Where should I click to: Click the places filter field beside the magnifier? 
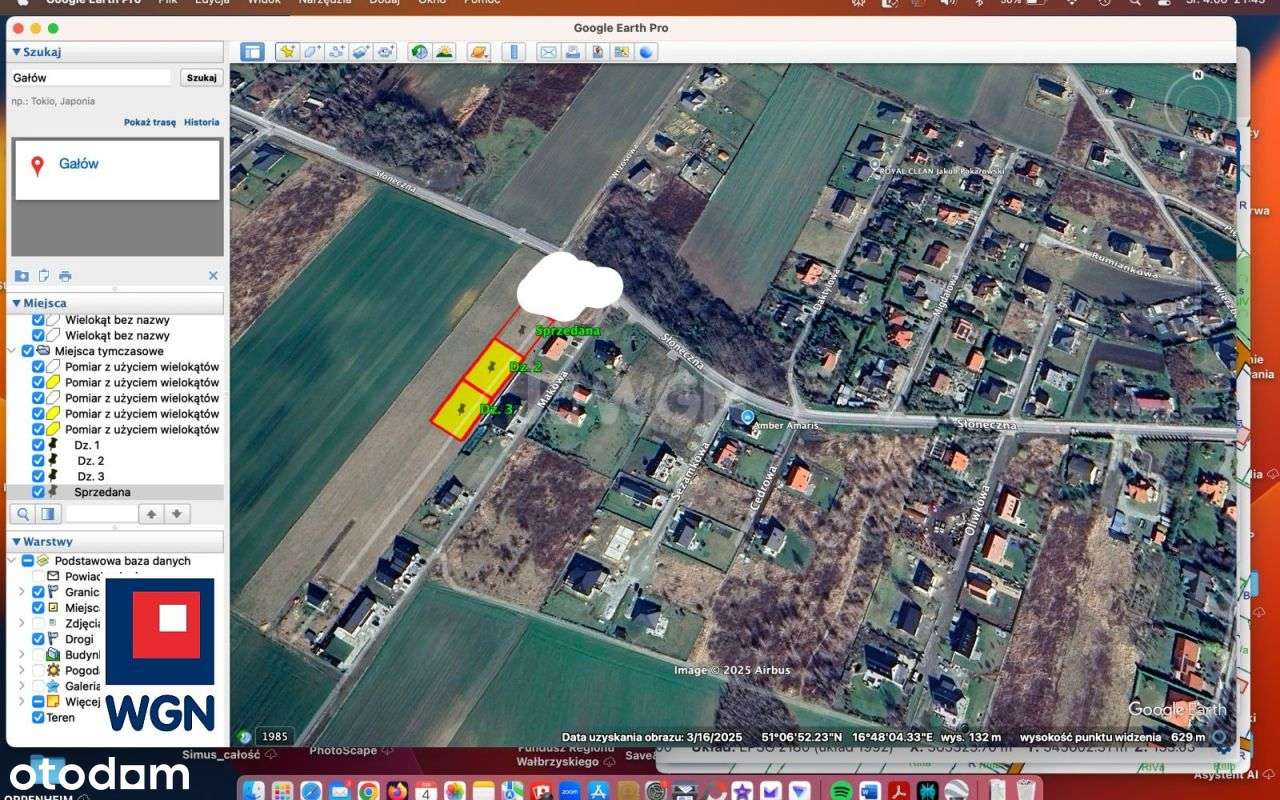(x=100, y=514)
